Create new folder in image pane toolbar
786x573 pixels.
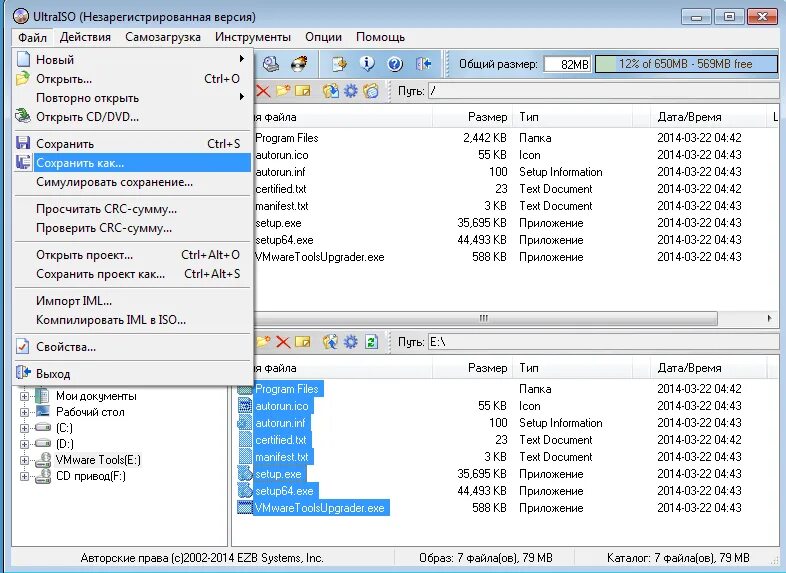click(x=283, y=91)
